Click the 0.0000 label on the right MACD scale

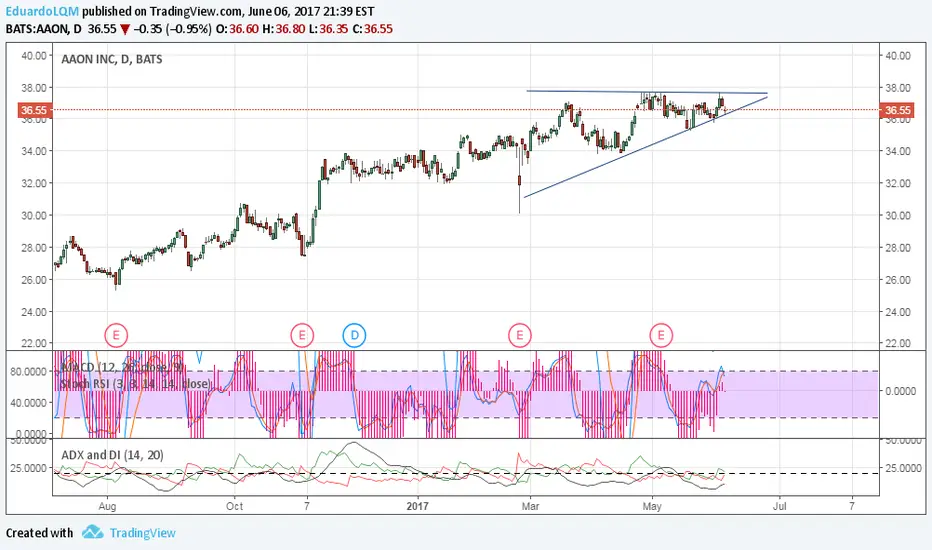(900, 391)
